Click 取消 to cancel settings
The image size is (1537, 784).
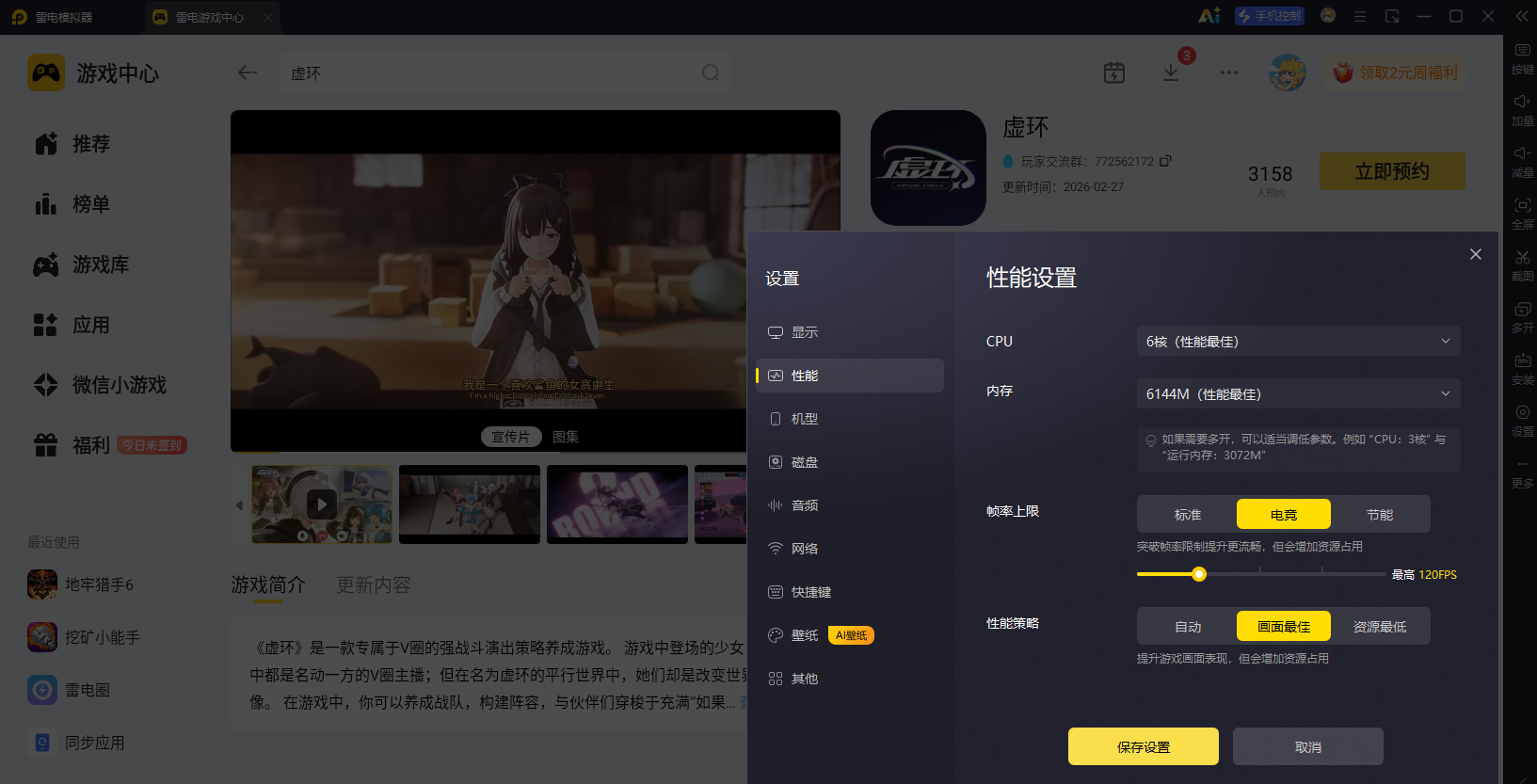point(1308,746)
